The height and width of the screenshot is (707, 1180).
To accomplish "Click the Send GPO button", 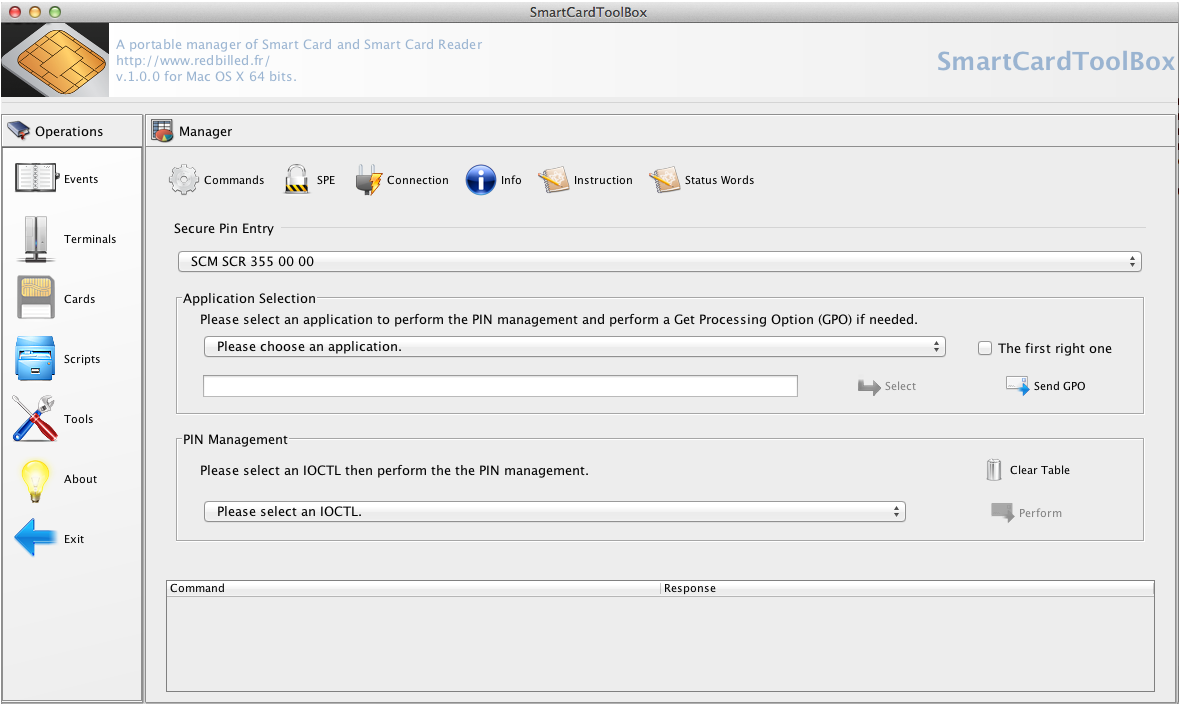I will (1046, 386).
